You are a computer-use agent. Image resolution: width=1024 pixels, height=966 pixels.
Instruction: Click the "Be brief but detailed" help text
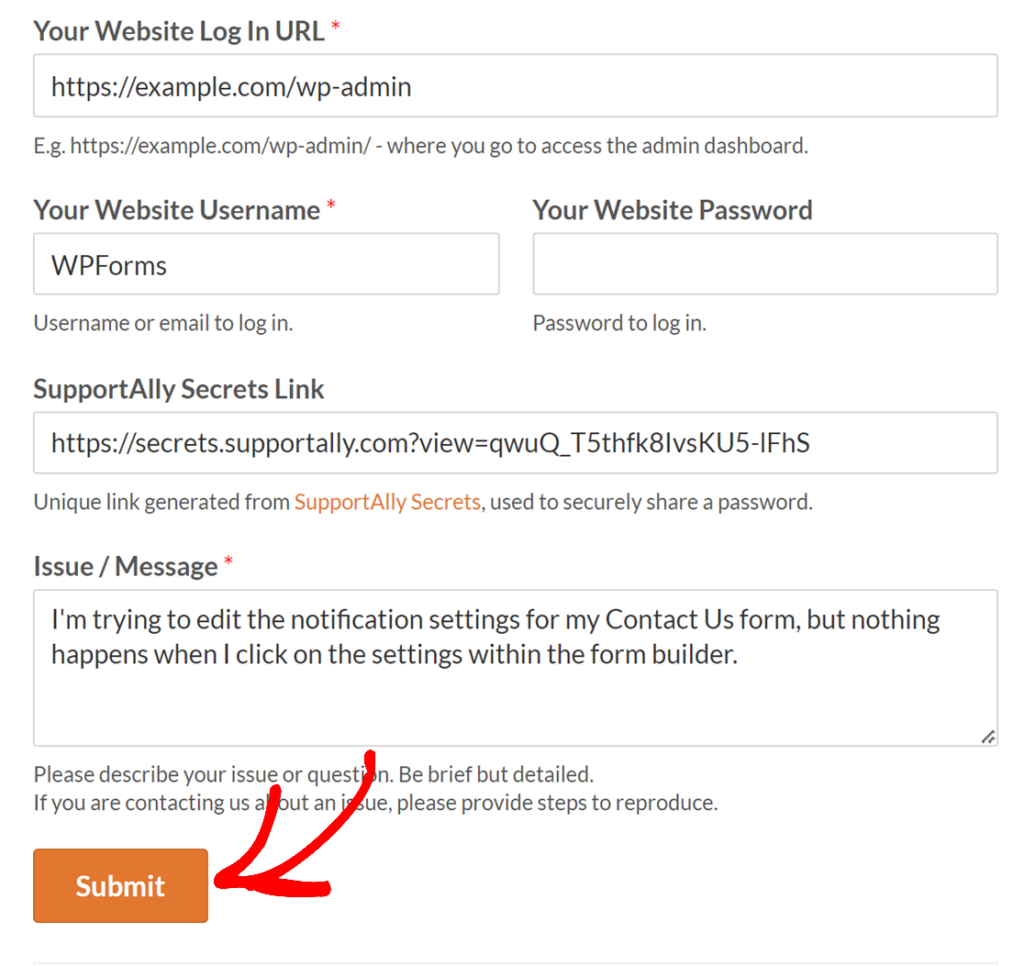click(x=496, y=774)
